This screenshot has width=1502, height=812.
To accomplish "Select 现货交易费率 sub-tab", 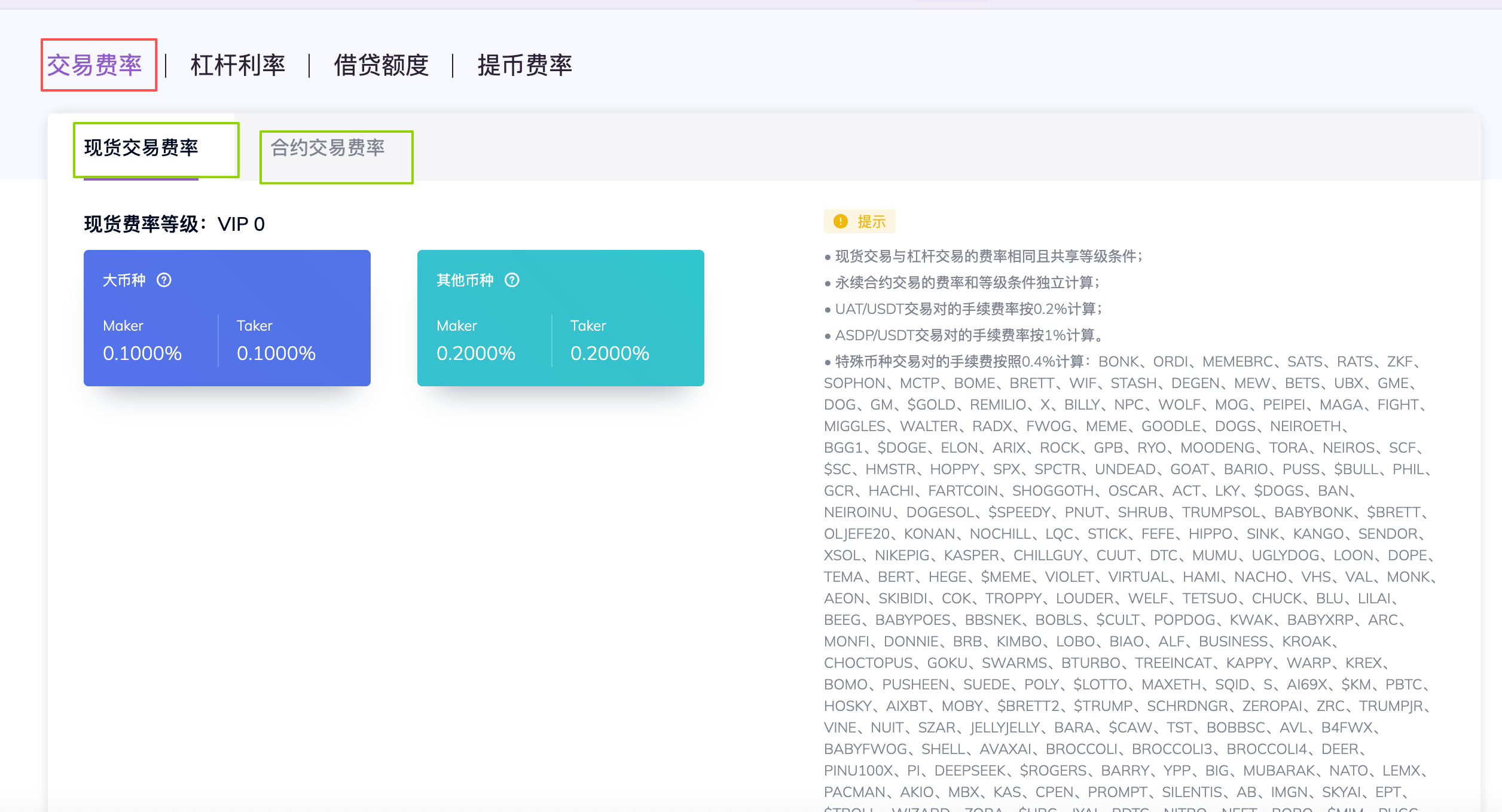I will [x=141, y=148].
